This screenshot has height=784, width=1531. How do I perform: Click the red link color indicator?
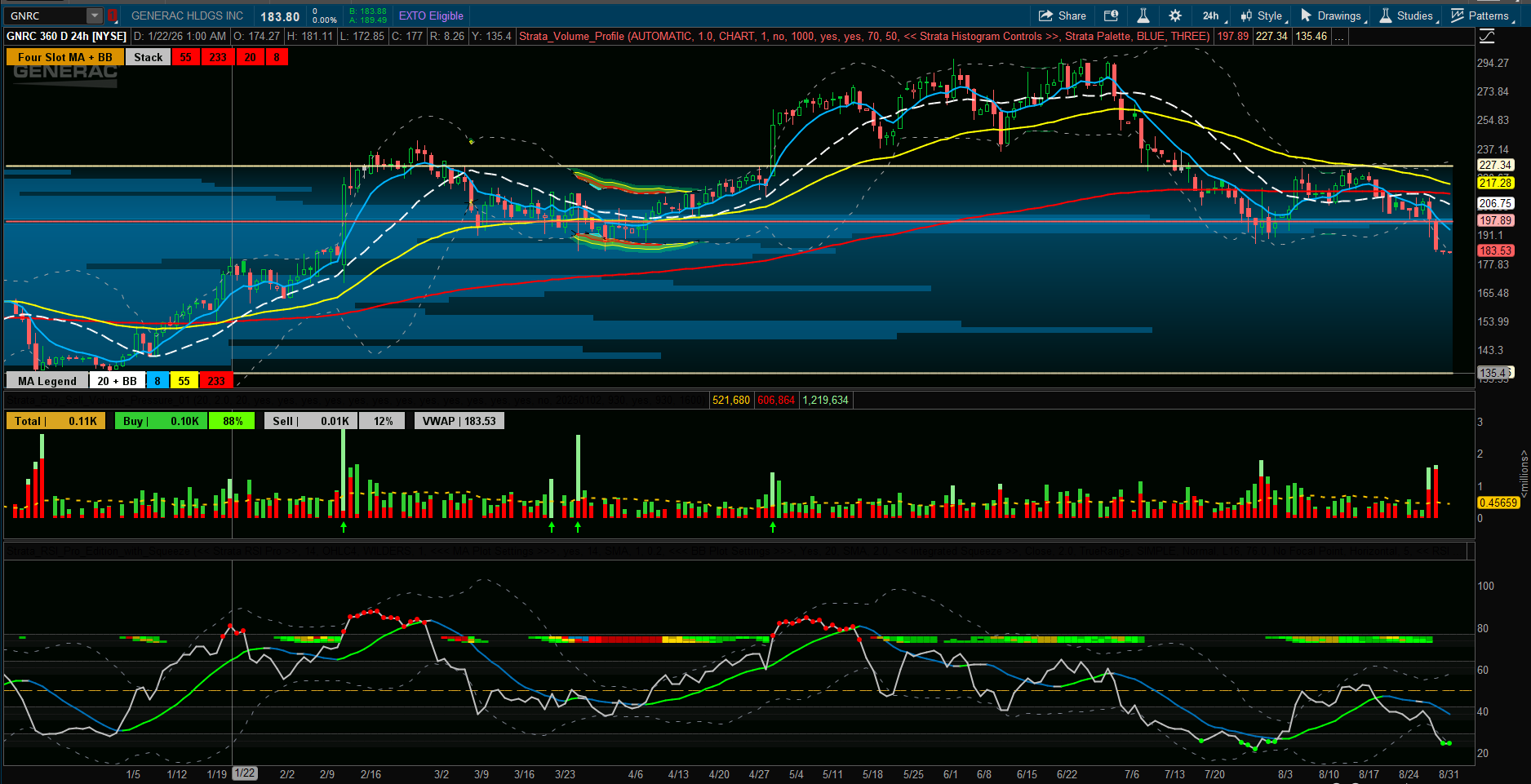[113, 16]
